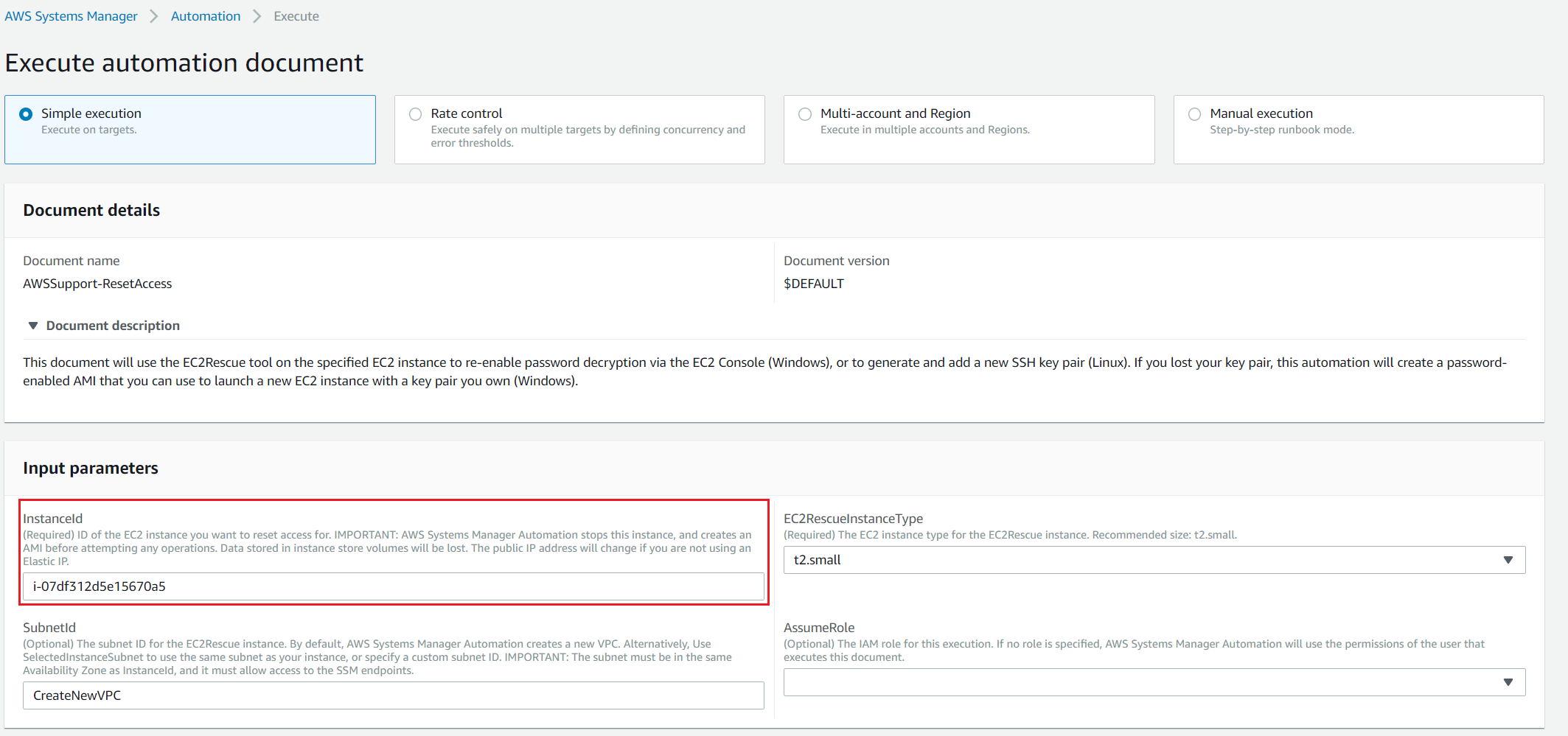Go to AWS Systems Manager breadcrumb
The height and width of the screenshot is (736, 1568).
click(x=71, y=16)
